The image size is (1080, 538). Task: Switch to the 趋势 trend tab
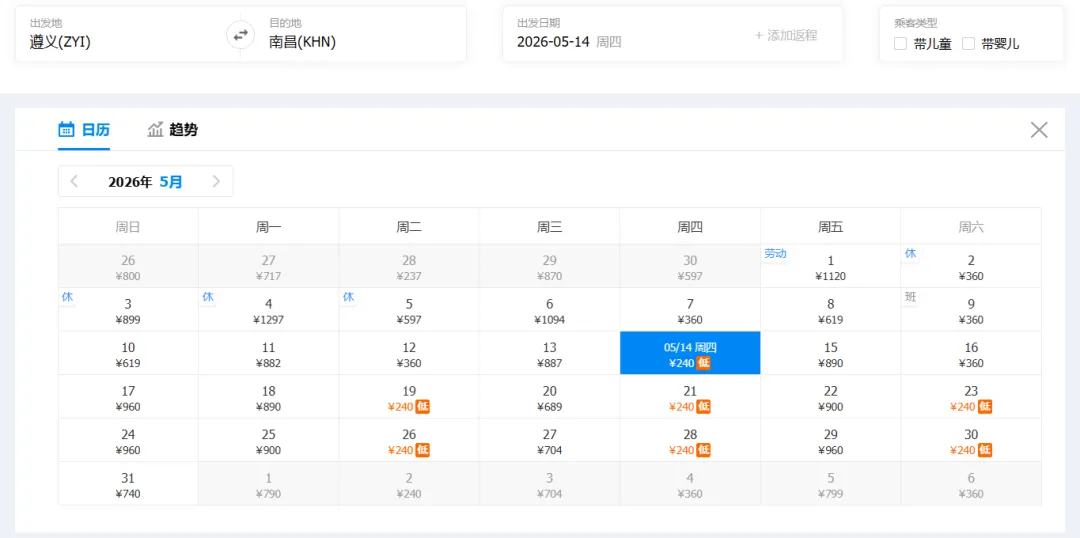click(x=173, y=130)
